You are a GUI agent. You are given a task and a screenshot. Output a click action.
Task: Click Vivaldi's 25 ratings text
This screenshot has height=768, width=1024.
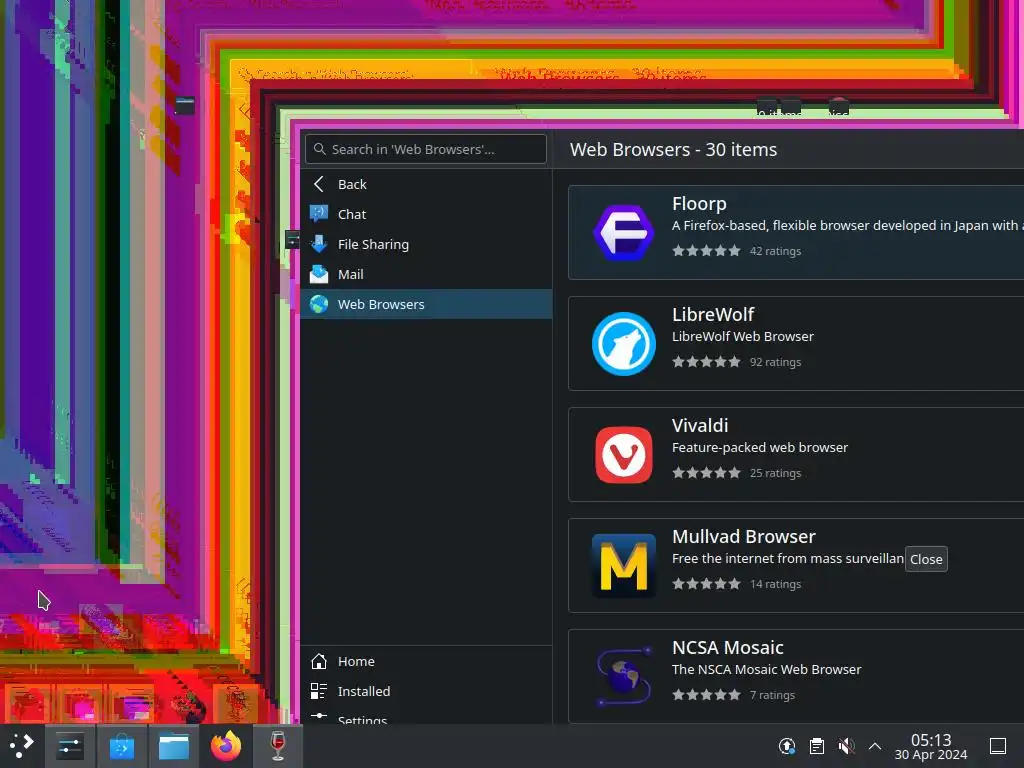pos(775,473)
